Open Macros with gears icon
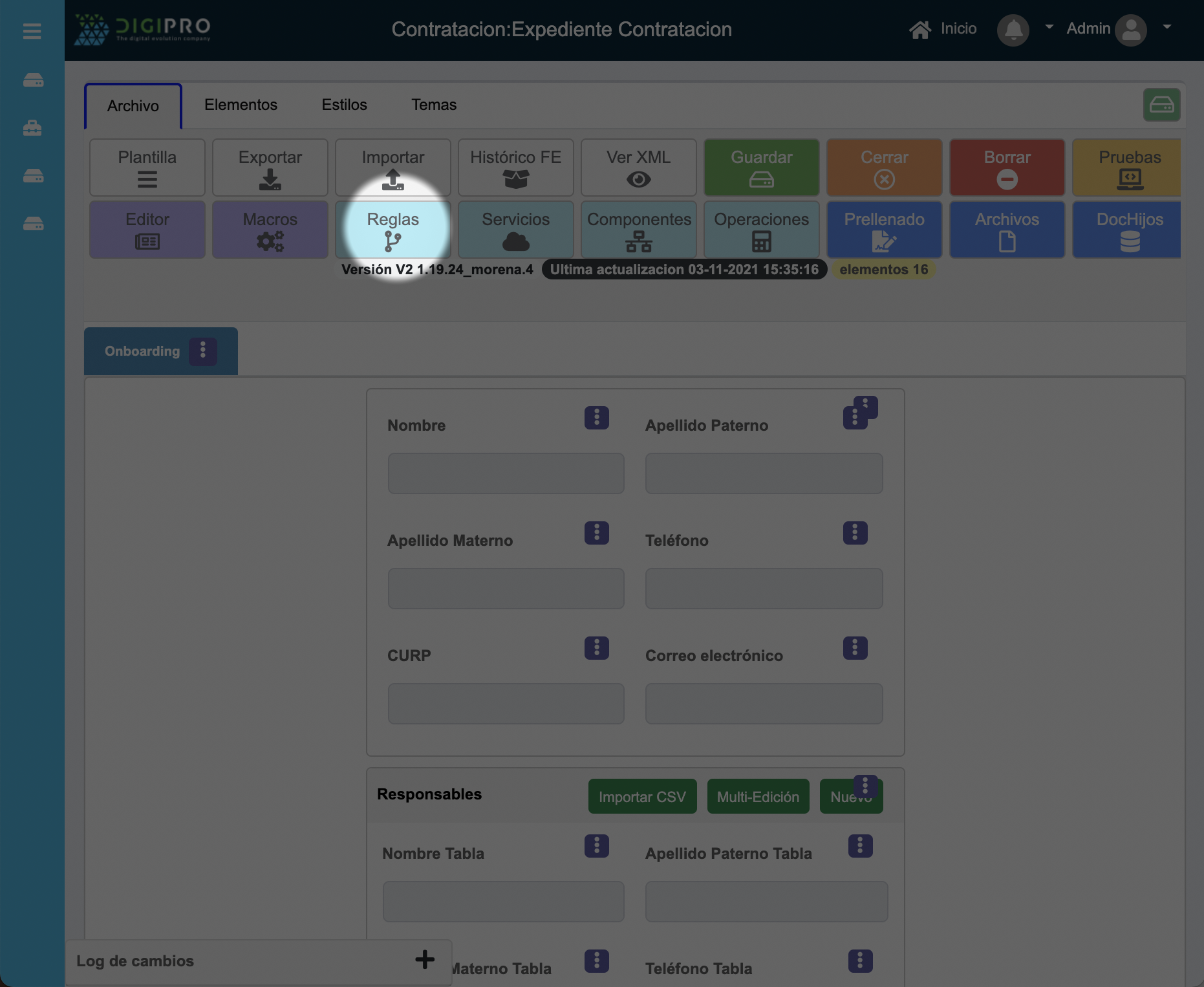The height and width of the screenshot is (987, 1204). [270, 230]
